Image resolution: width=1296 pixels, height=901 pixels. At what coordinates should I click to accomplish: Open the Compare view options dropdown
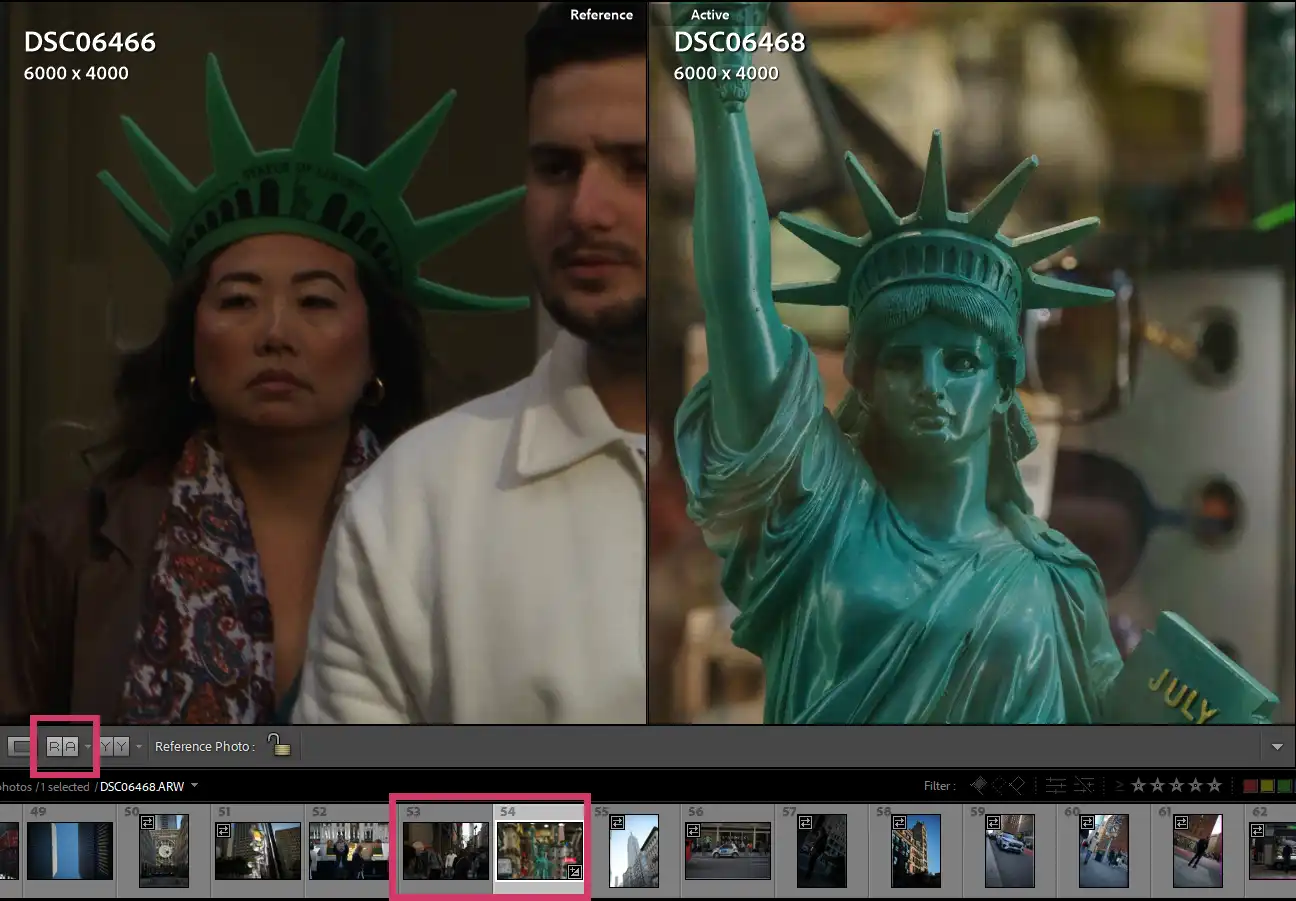[x=138, y=745]
